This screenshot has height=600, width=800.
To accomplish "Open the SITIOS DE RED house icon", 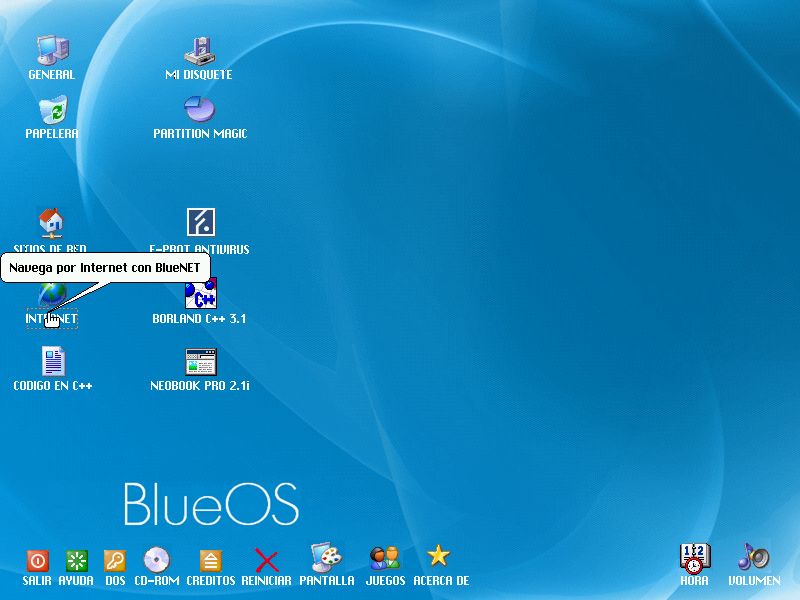I will point(51,223).
